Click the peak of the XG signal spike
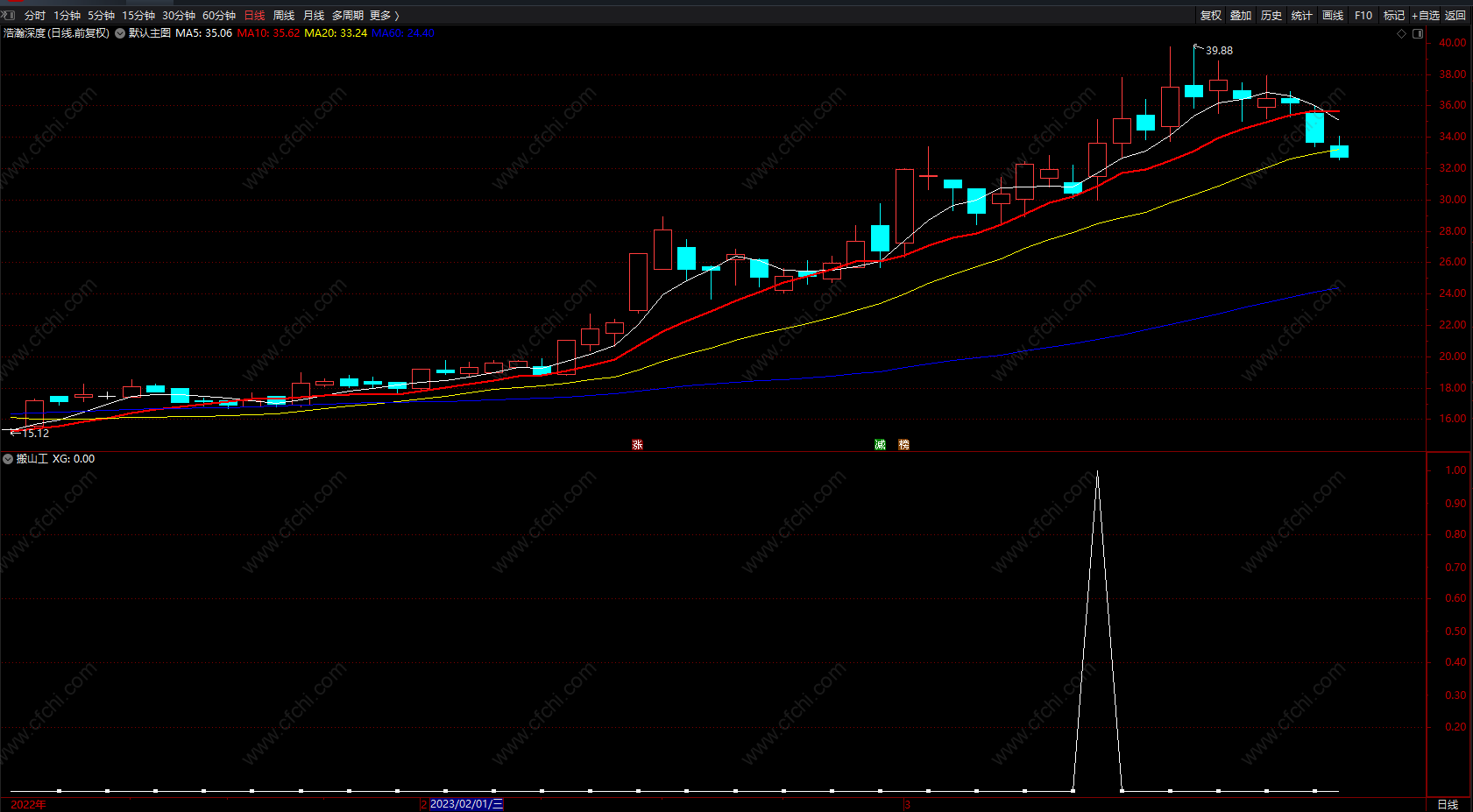Viewport: 1473px width, 812px height. pyautogui.click(x=1097, y=472)
